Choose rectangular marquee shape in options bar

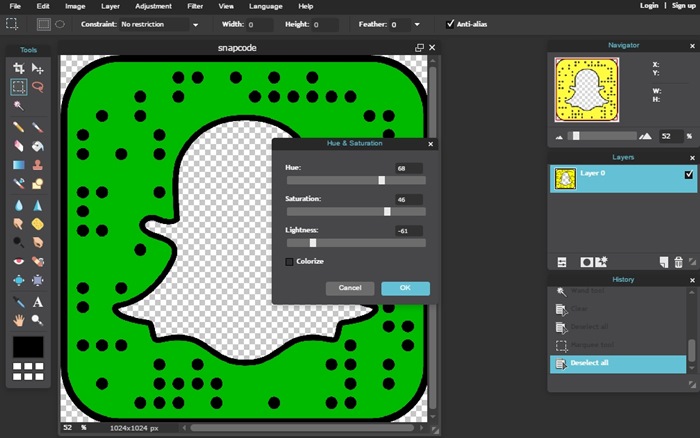click(43, 24)
